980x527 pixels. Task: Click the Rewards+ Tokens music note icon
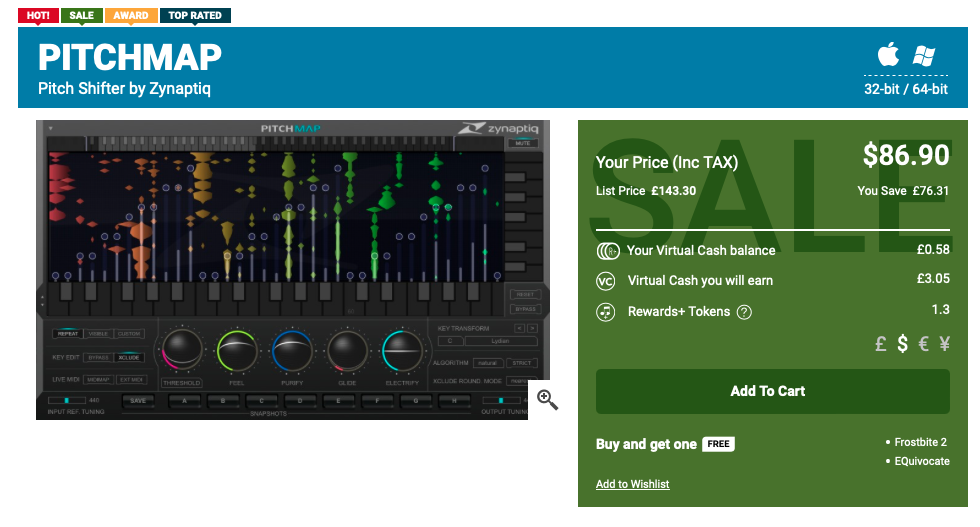[606, 312]
